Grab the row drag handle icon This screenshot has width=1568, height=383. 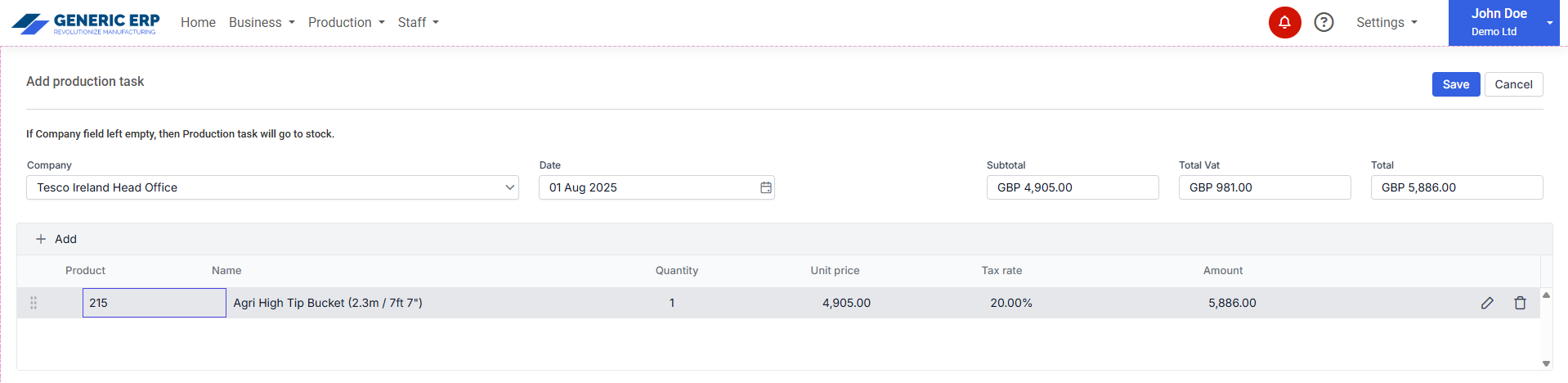[x=34, y=303]
